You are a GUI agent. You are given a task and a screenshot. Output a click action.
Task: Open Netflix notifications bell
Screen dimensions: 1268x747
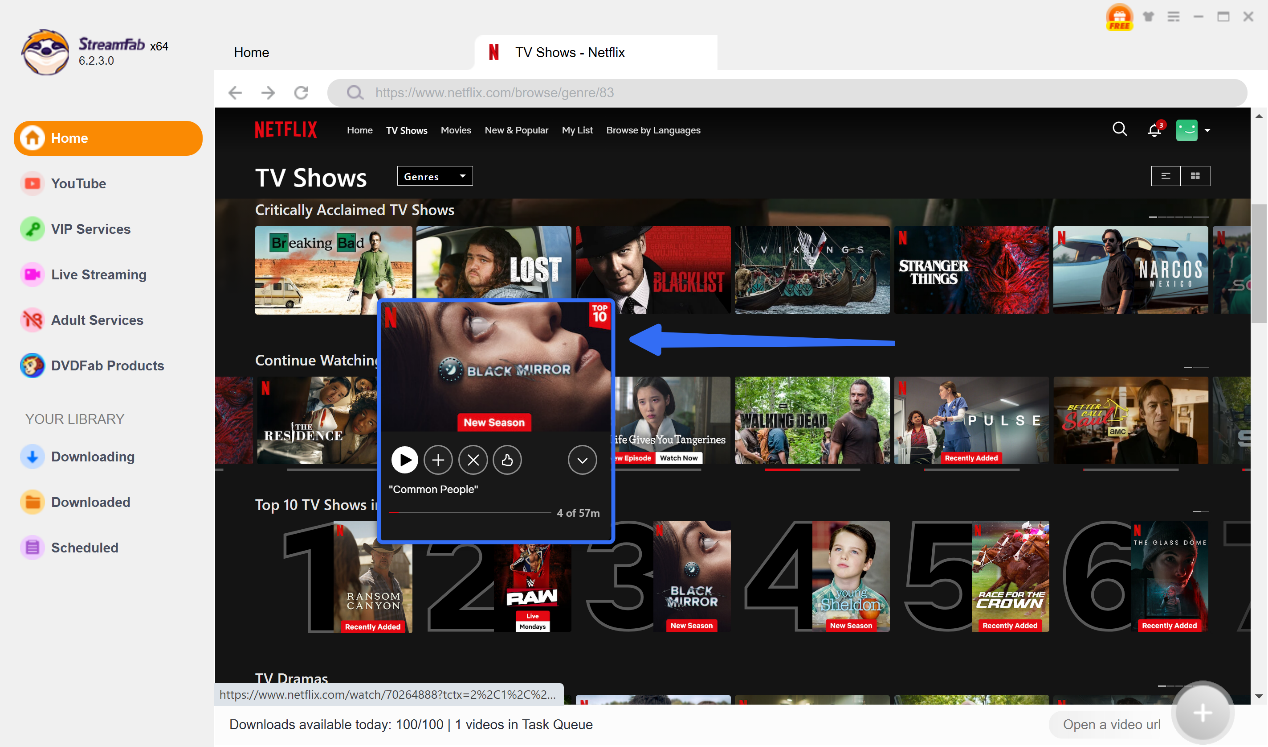[x=1155, y=130]
